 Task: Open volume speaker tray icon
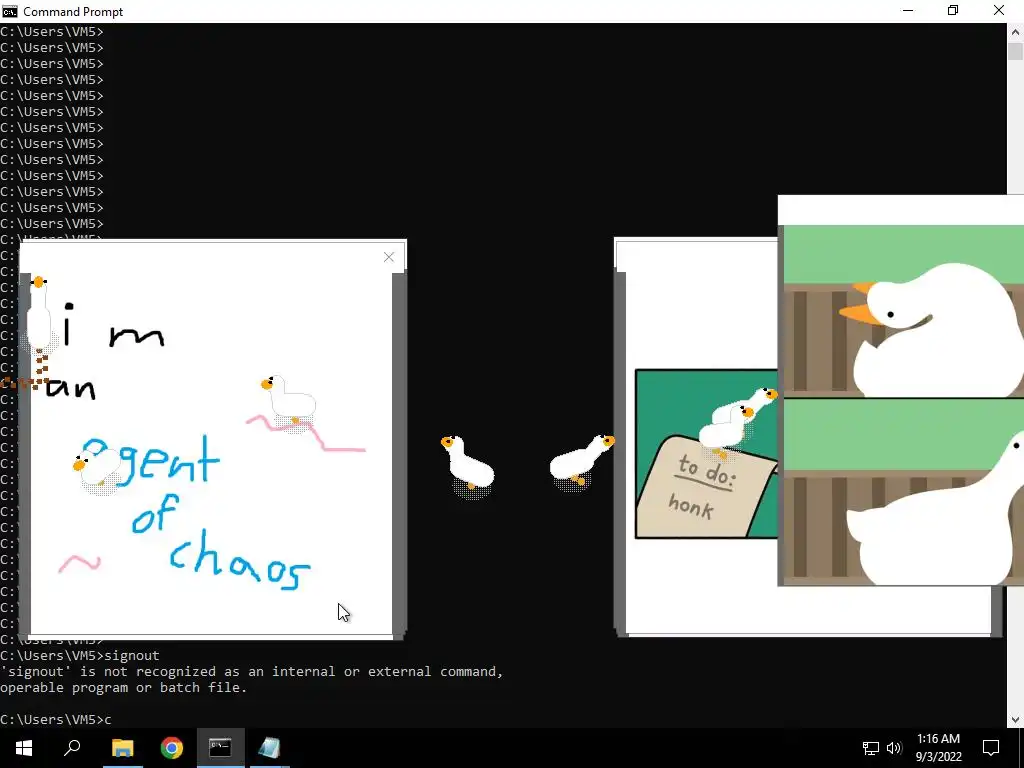click(894, 748)
